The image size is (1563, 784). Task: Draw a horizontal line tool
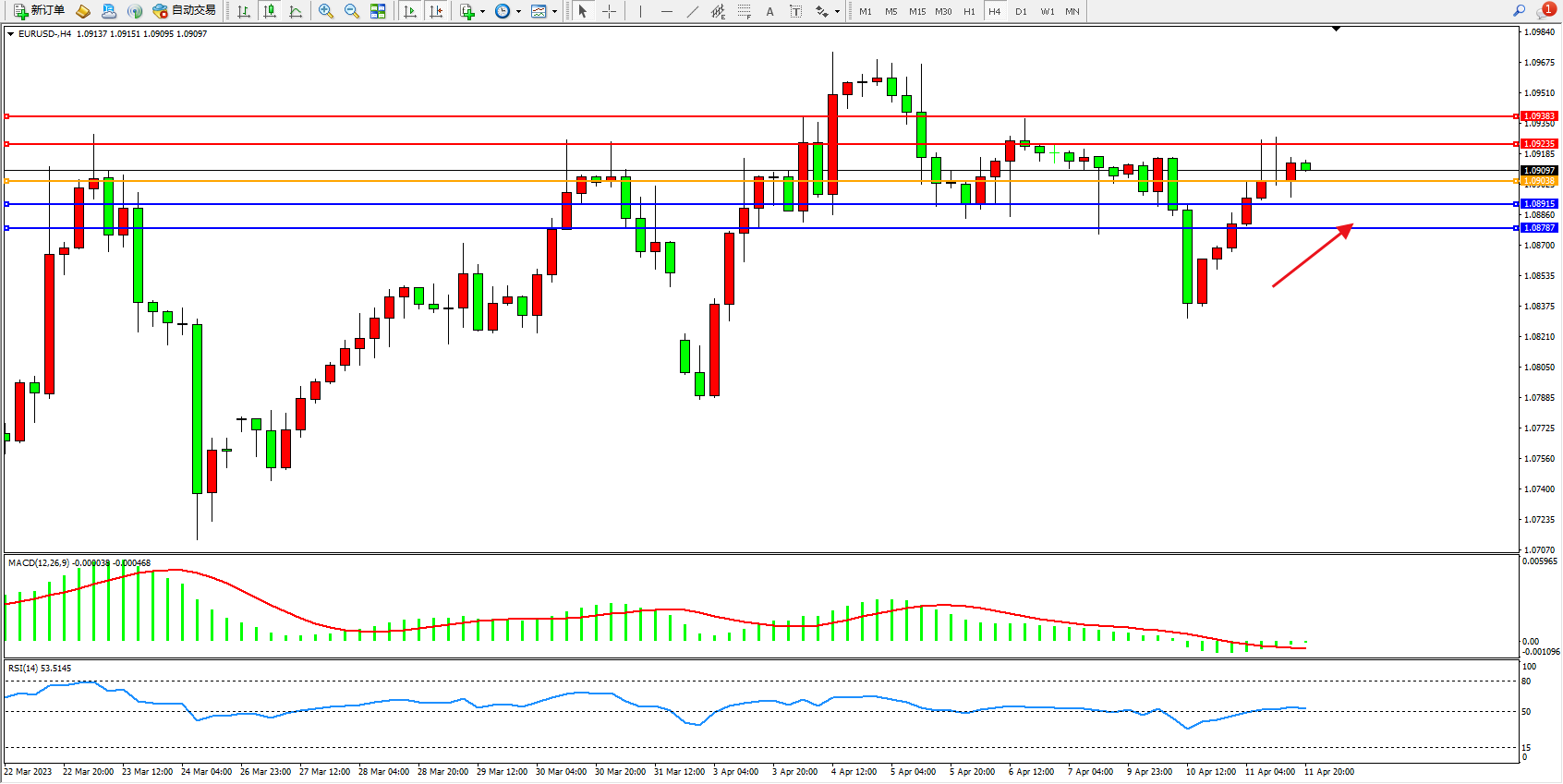point(667,11)
